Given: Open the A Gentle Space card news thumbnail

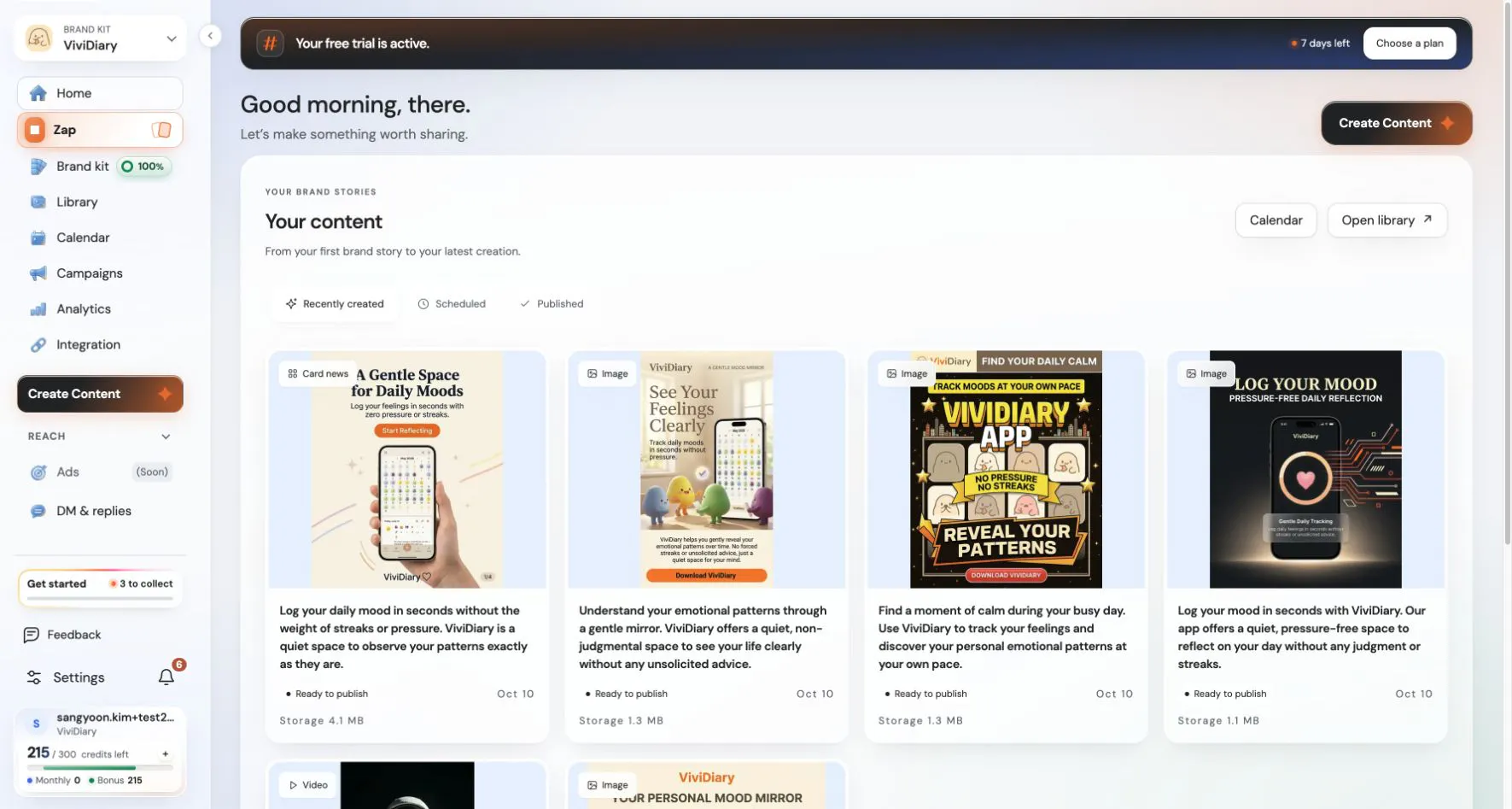Looking at the screenshot, I should [x=407, y=469].
